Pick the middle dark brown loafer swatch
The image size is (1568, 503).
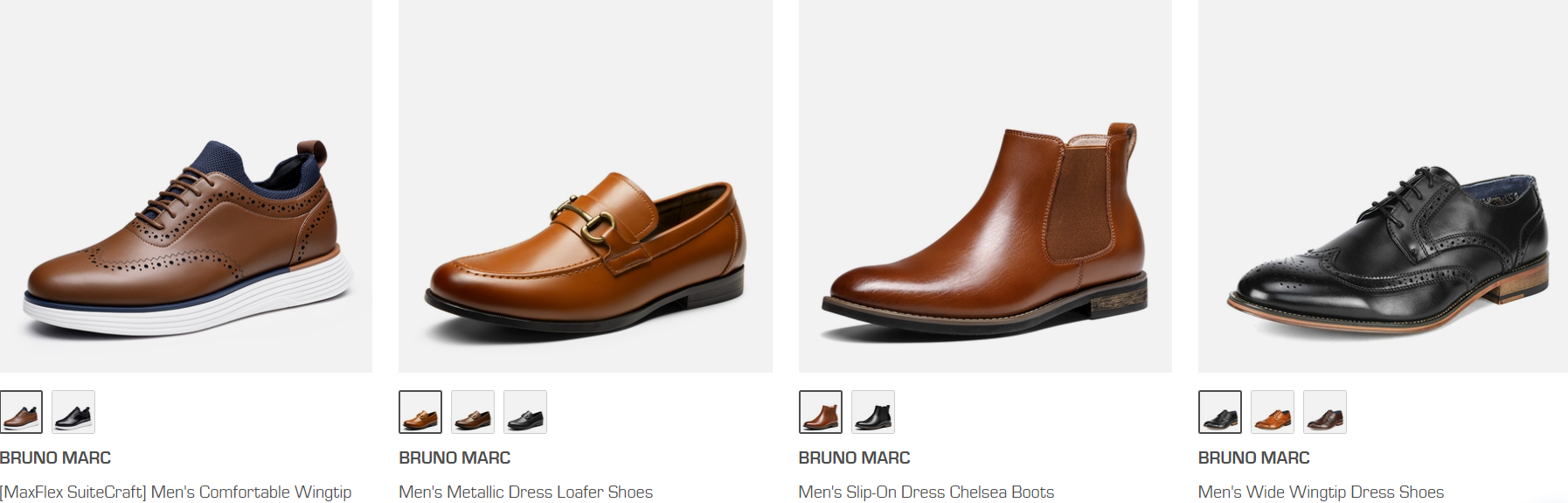coord(473,412)
